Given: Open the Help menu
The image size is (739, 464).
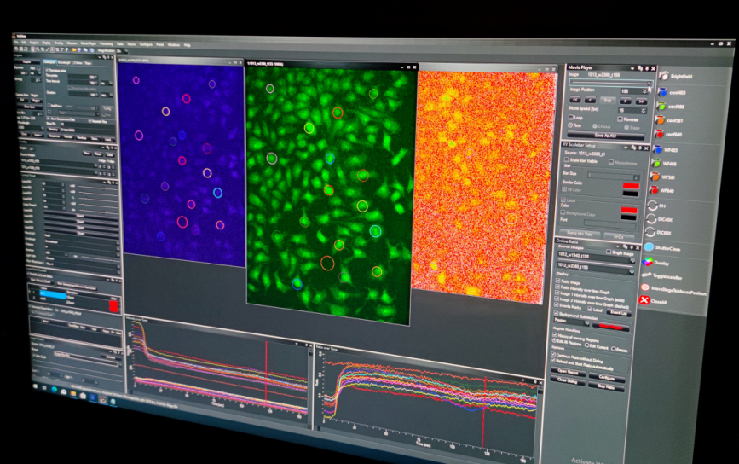Looking at the screenshot, I should [x=186, y=46].
